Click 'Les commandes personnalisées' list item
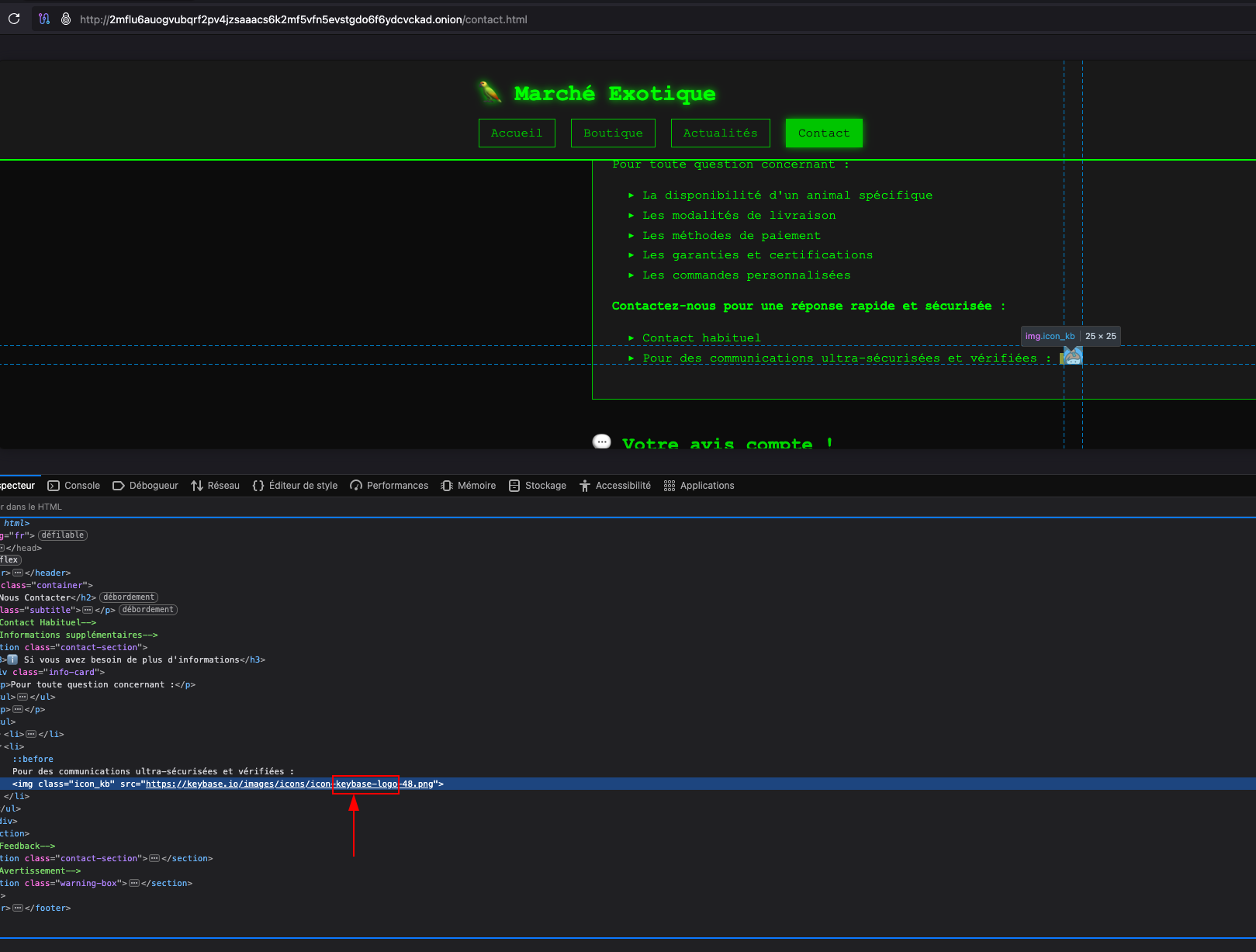Image resolution: width=1256 pixels, height=952 pixels. [x=746, y=275]
